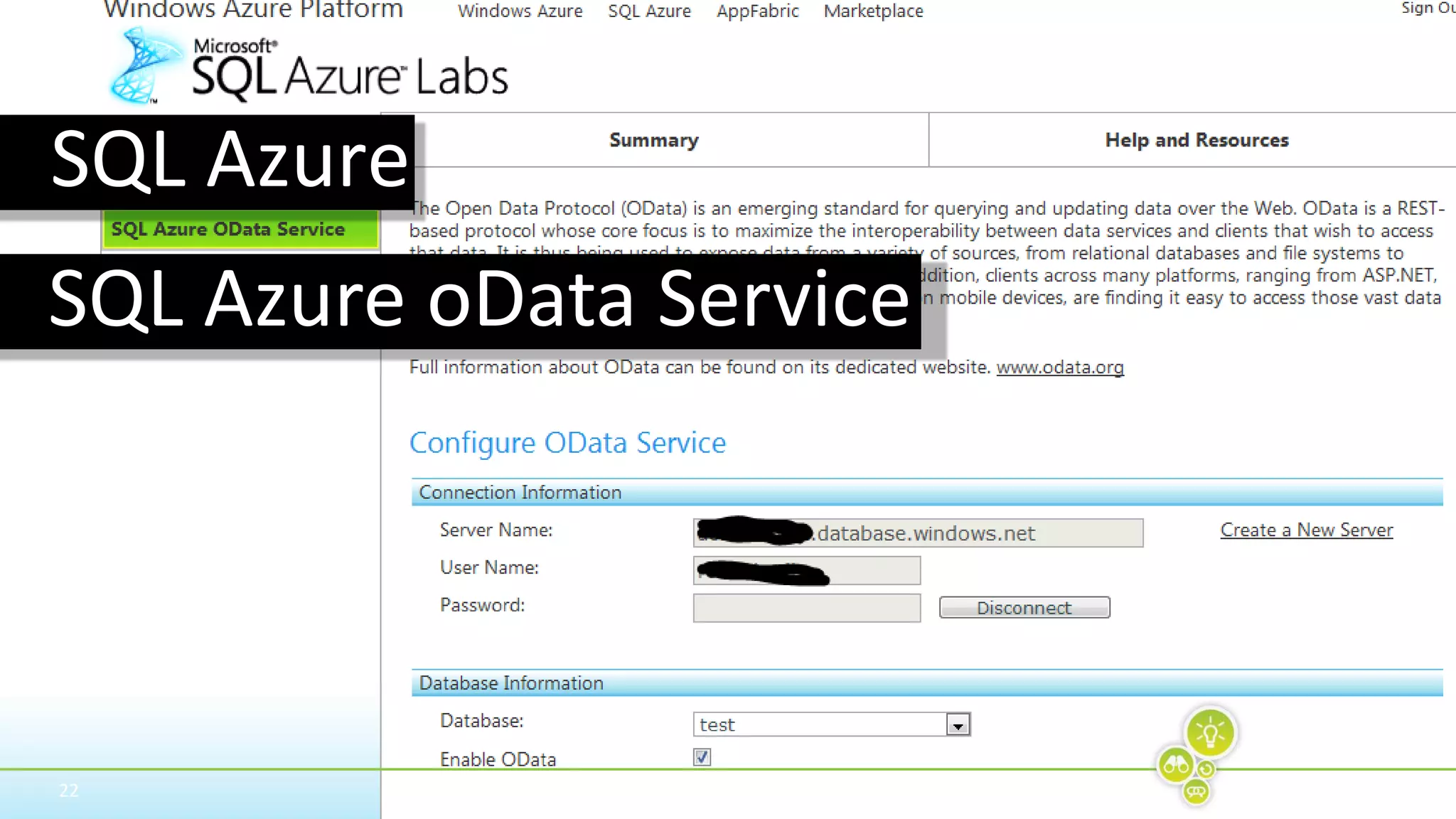Switch to the Summary tab

(x=653, y=140)
